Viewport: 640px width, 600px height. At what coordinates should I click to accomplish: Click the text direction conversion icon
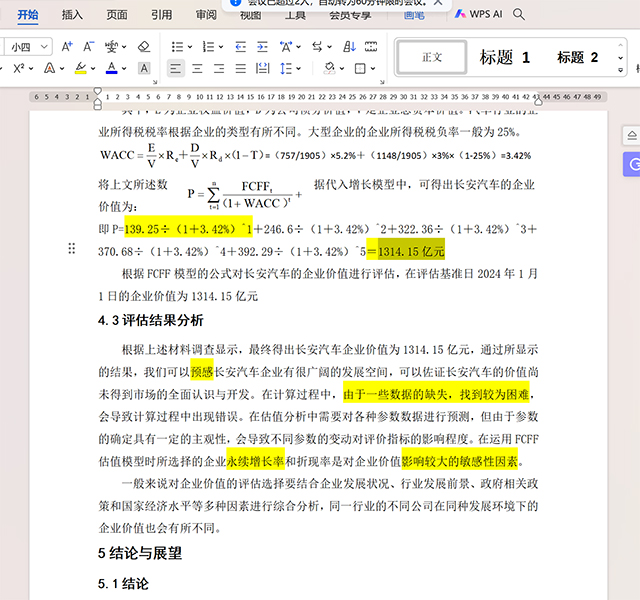coord(317,47)
